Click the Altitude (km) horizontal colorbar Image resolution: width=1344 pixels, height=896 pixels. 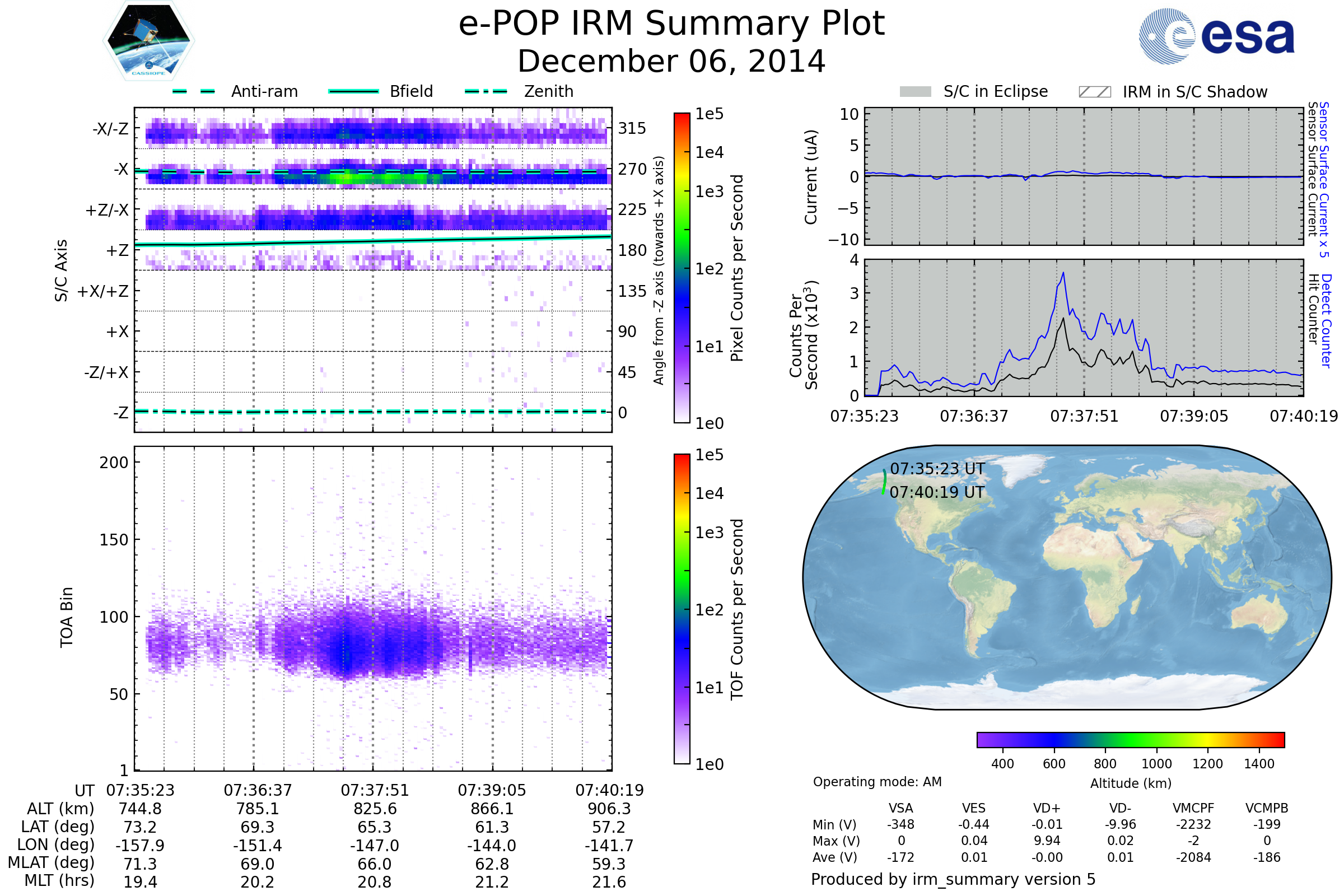coord(1130,739)
